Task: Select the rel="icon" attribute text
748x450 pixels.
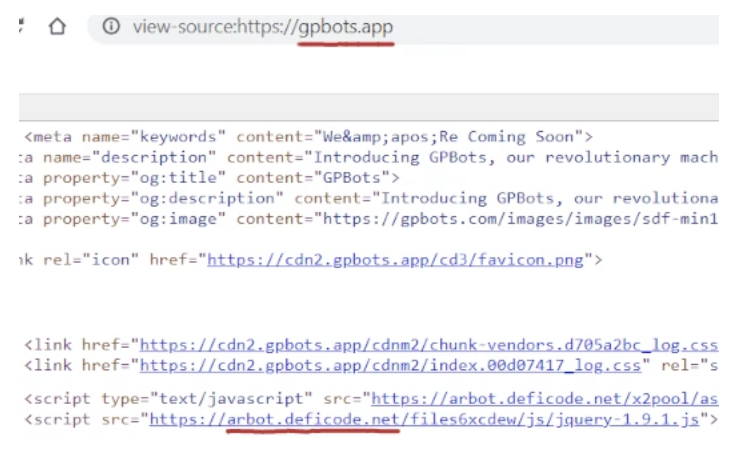Action: coord(91,260)
